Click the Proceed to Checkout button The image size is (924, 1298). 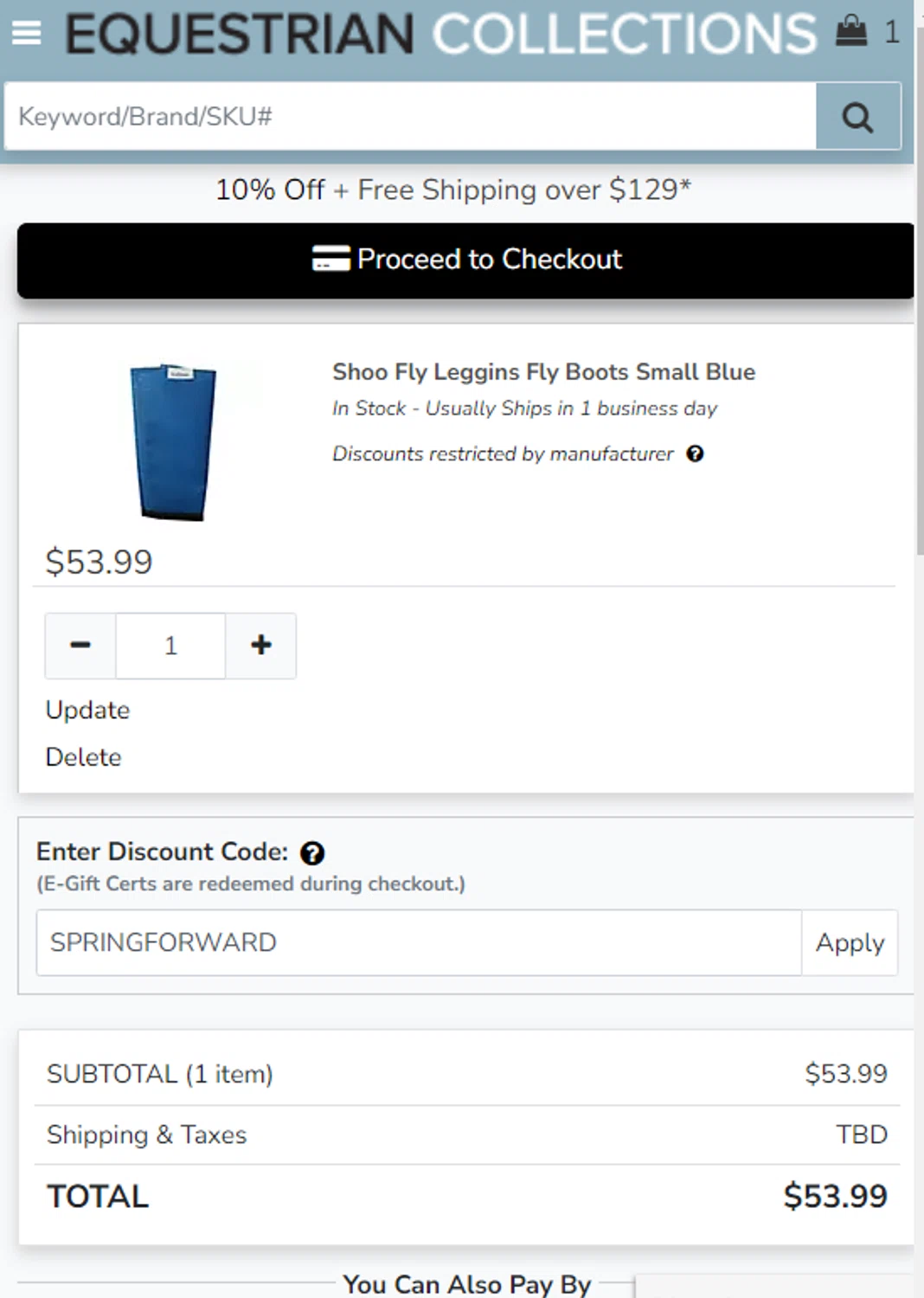tap(465, 260)
